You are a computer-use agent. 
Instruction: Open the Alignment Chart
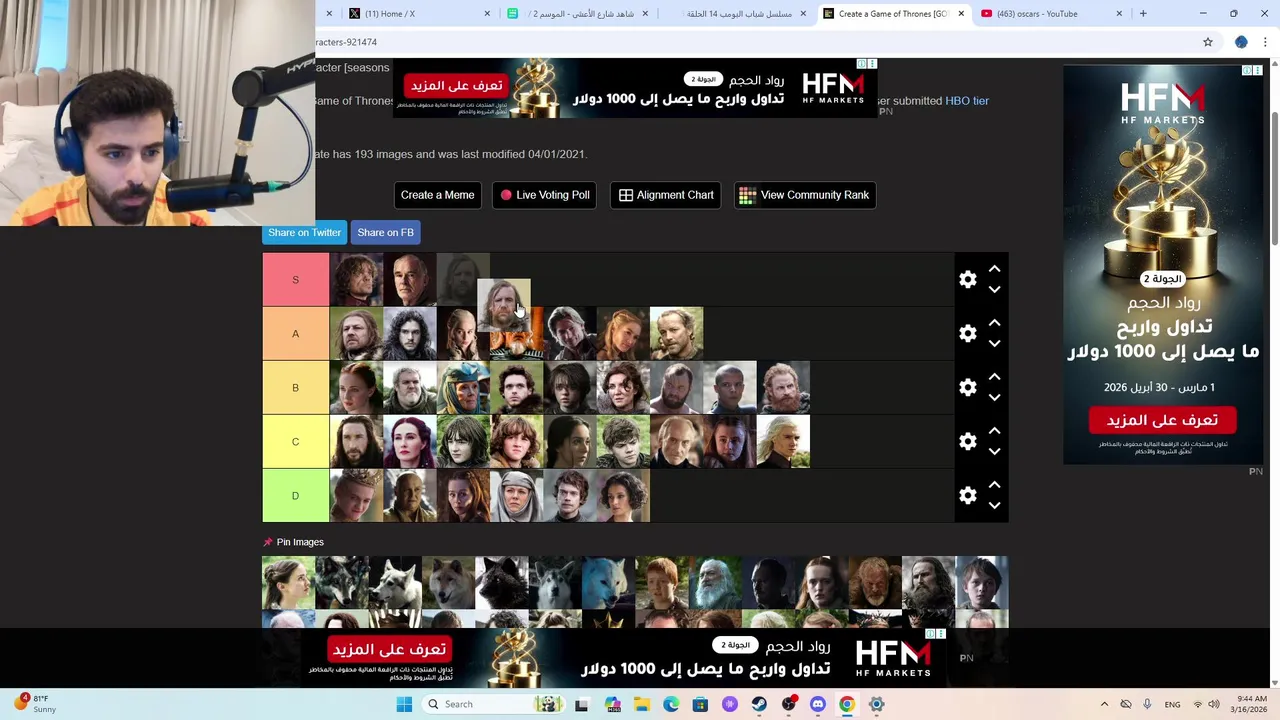[x=666, y=195]
